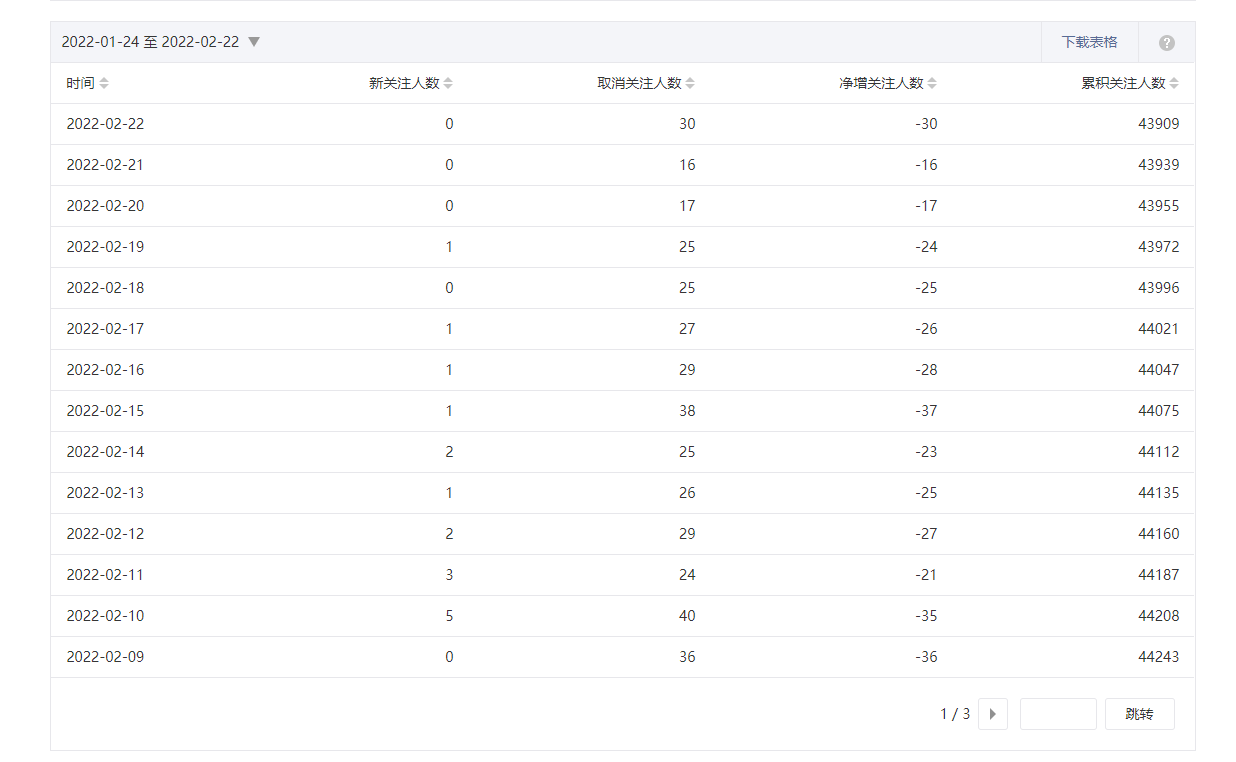Go to next page with arrow button

pyautogui.click(x=992, y=714)
